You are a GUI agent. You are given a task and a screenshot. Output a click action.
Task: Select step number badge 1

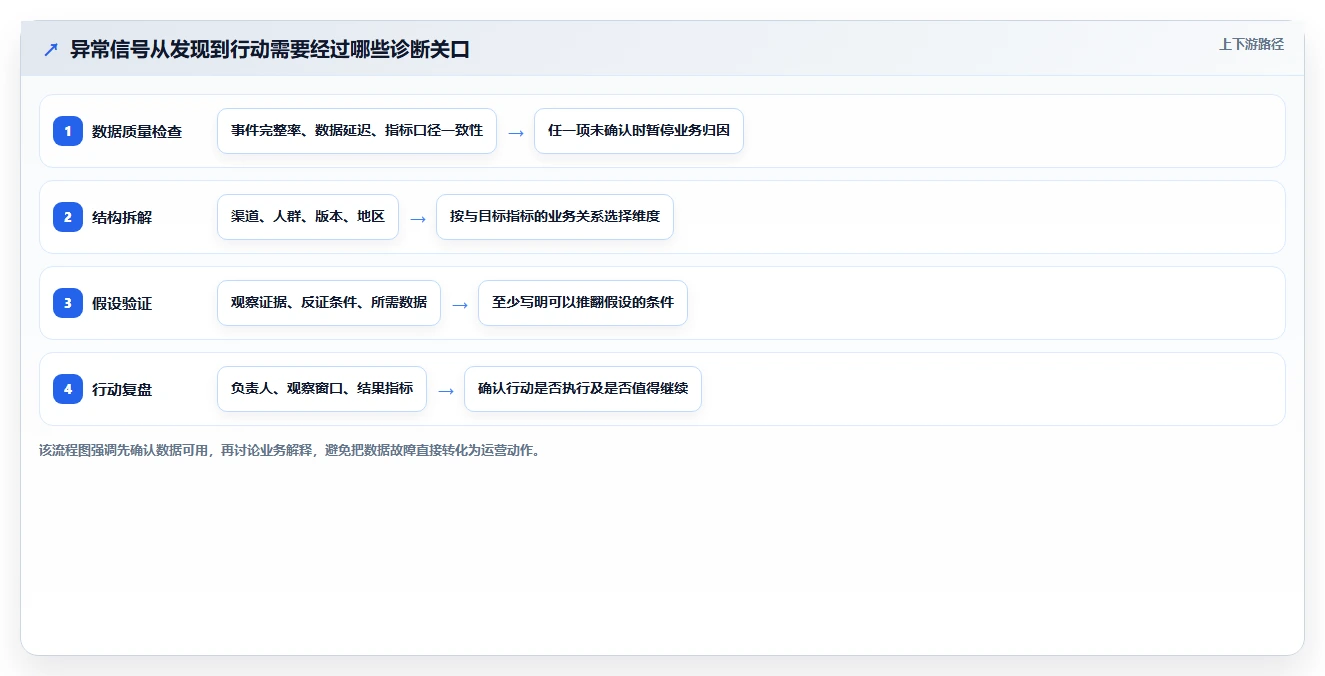(68, 131)
